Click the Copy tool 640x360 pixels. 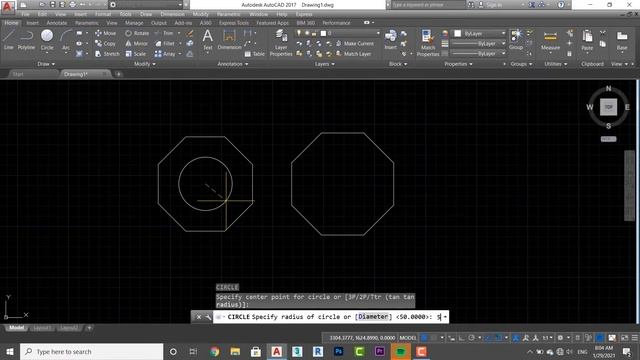[105, 43]
